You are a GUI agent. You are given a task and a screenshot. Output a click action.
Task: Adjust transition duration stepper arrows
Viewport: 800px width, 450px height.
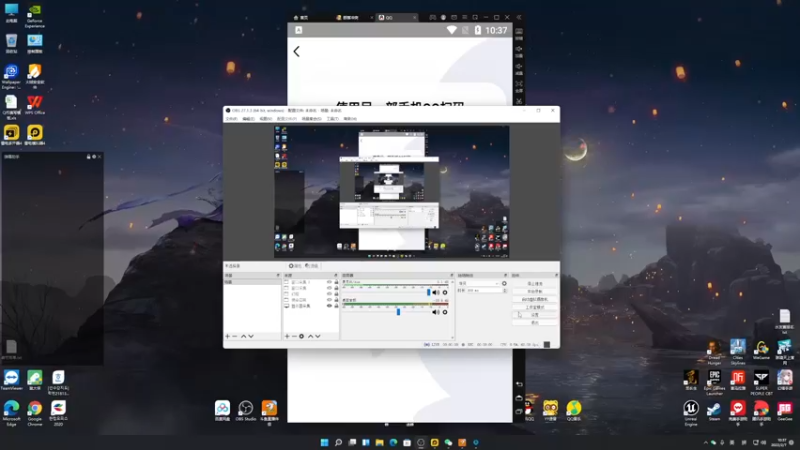point(505,290)
